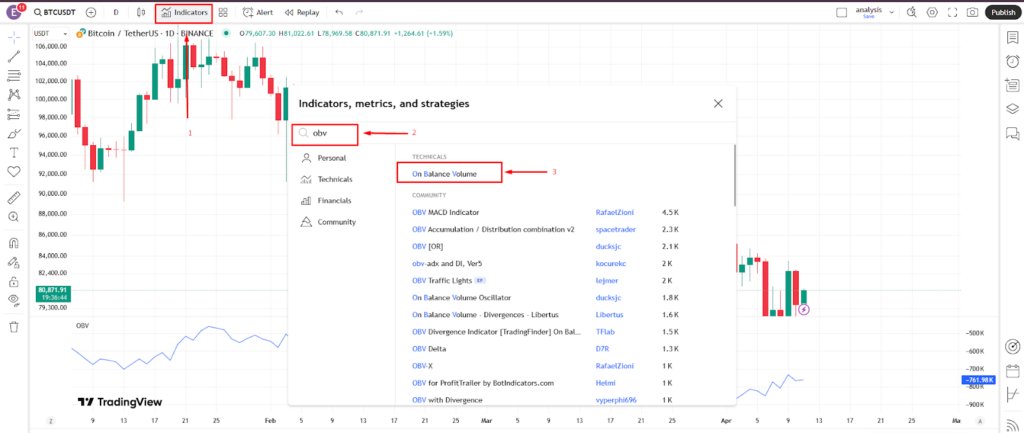Screen dimensions: 1024x433
Task: Add OBV Accumulation / Distribution combination v2
Action: tap(493, 229)
